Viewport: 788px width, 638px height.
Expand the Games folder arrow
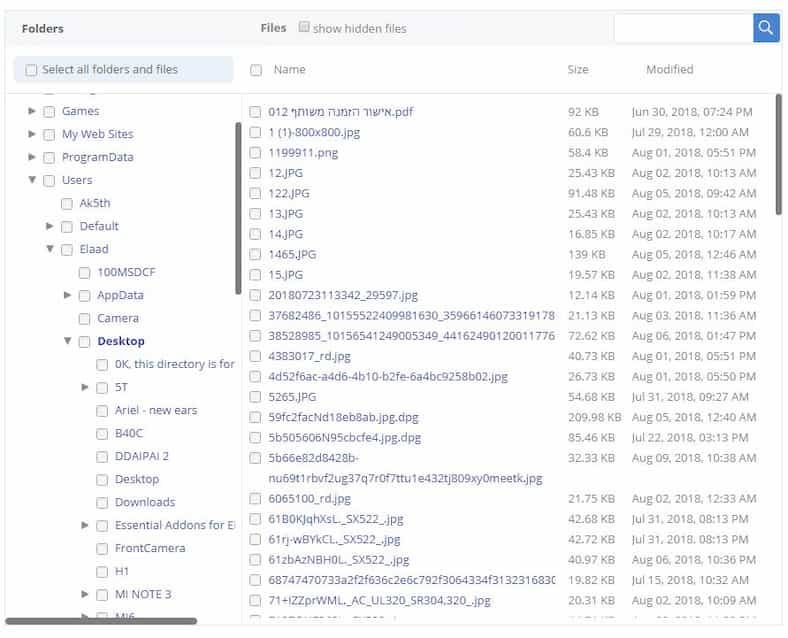pos(32,111)
